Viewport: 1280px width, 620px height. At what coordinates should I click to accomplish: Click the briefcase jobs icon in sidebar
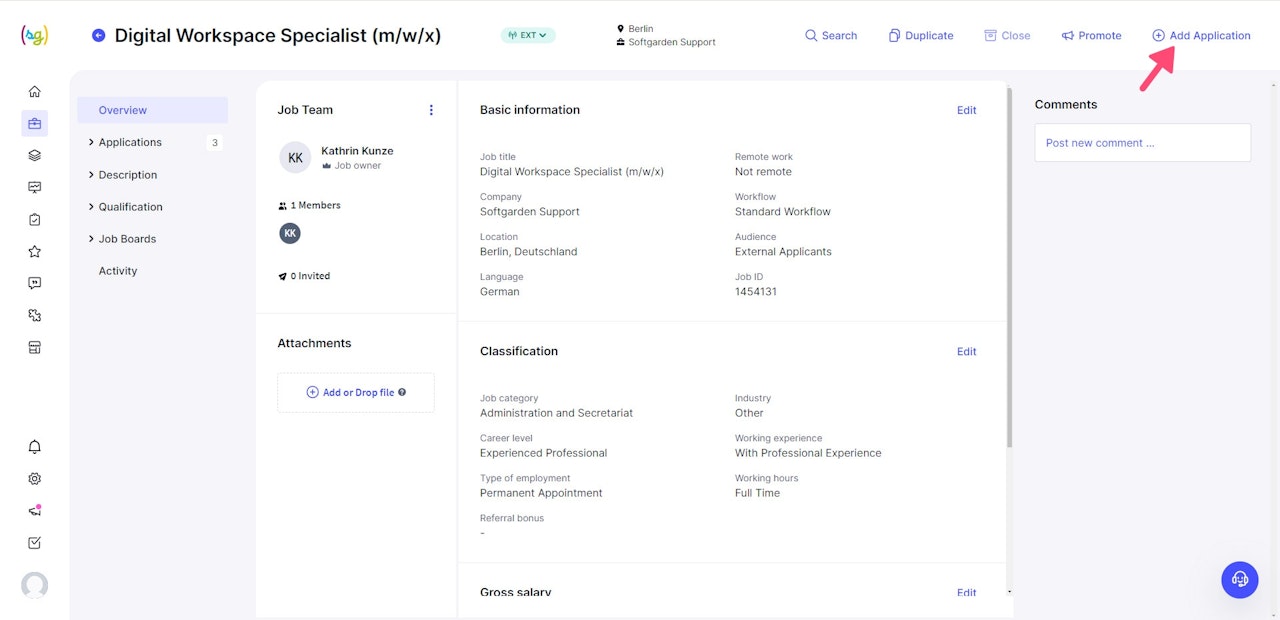[x=35, y=123]
